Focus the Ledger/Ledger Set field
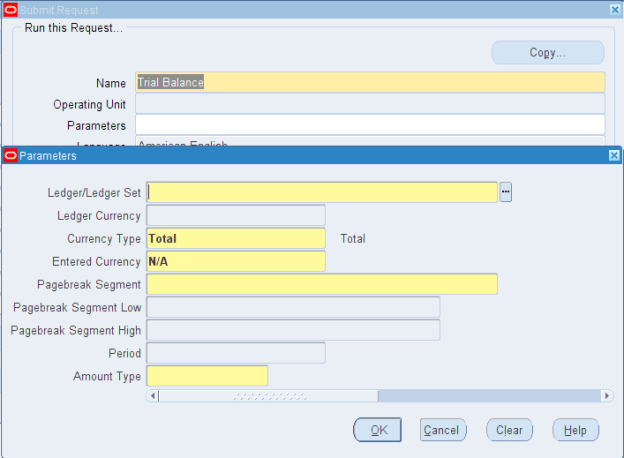 coord(321,192)
